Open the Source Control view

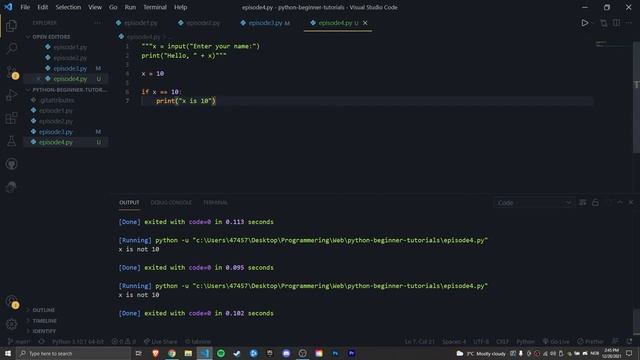[11, 72]
